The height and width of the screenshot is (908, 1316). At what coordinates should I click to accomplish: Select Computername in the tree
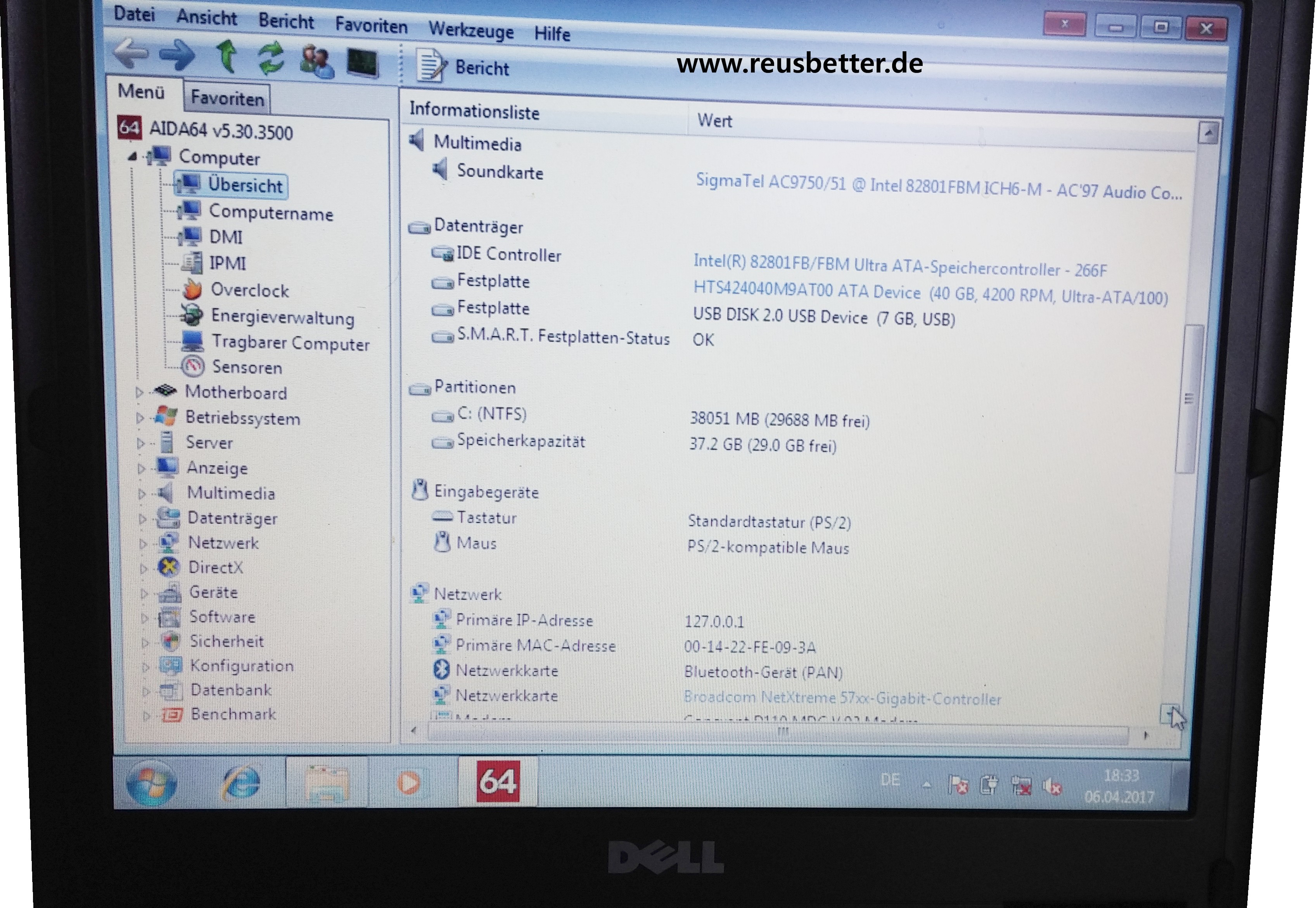coord(255,212)
